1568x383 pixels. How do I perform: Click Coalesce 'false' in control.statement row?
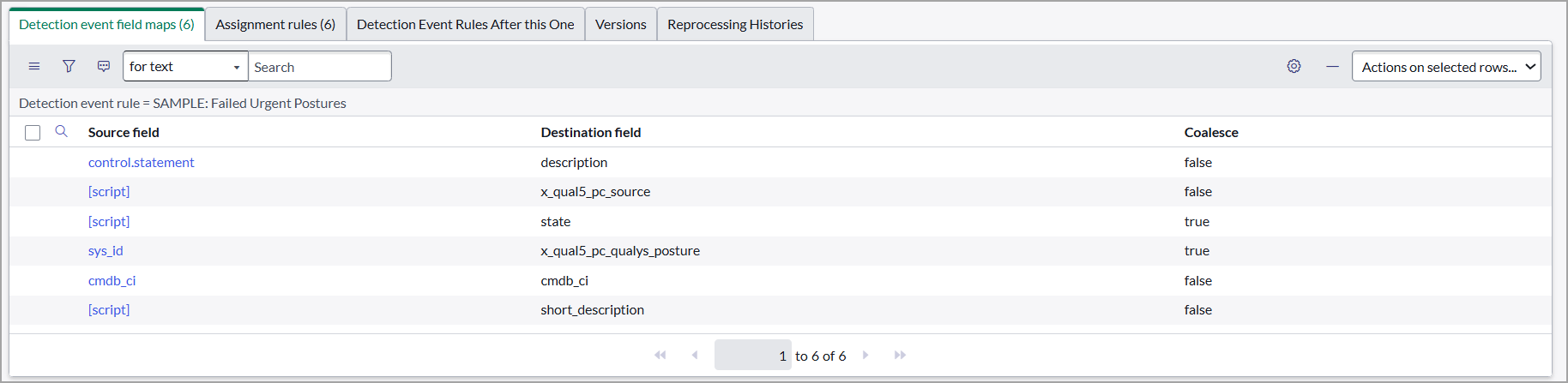tap(1198, 162)
